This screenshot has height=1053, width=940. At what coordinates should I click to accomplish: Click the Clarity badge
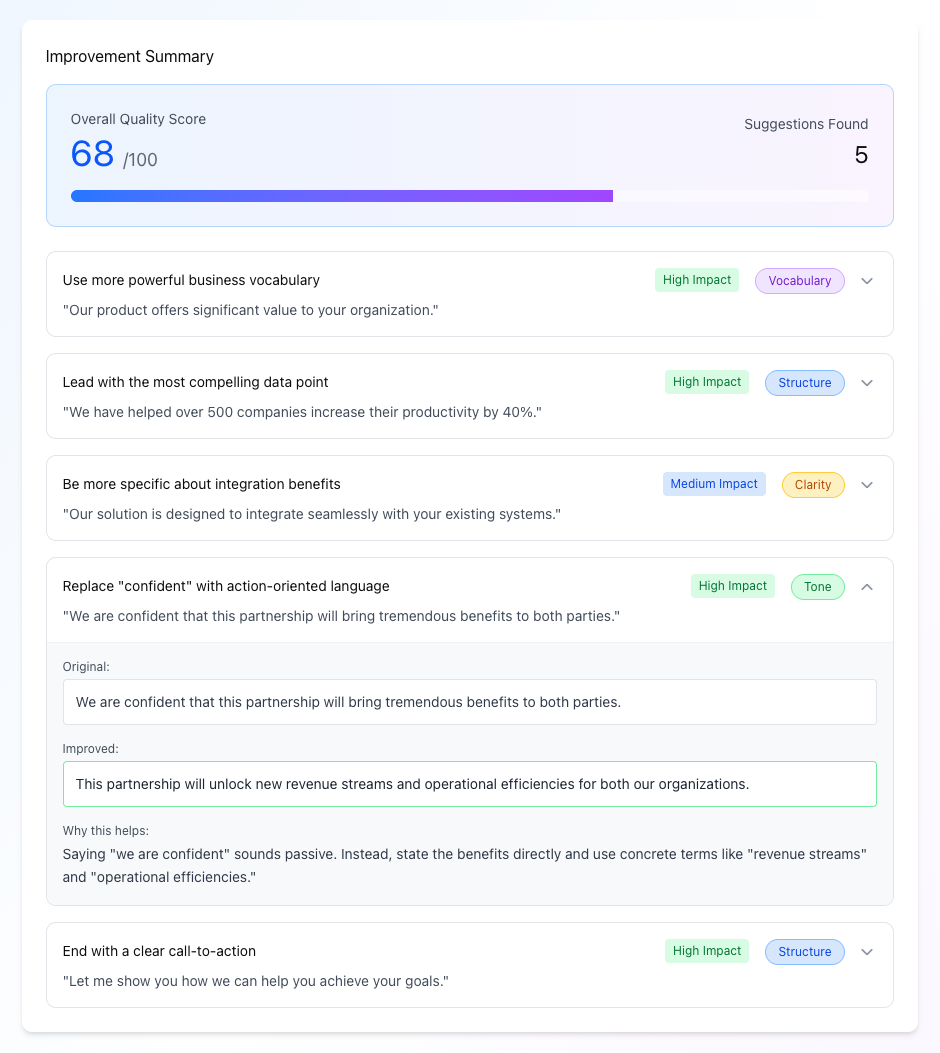pyautogui.click(x=812, y=485)
